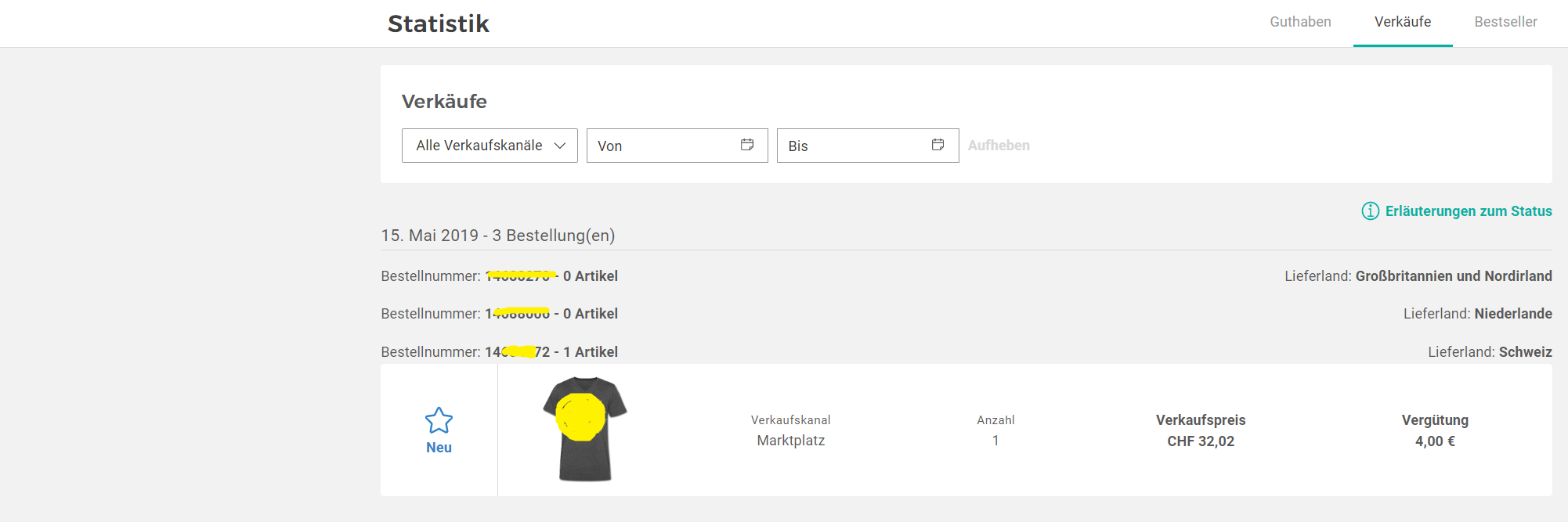
Task: Click the Vergütung 4,00 € amount
Action: [1434, 441]
